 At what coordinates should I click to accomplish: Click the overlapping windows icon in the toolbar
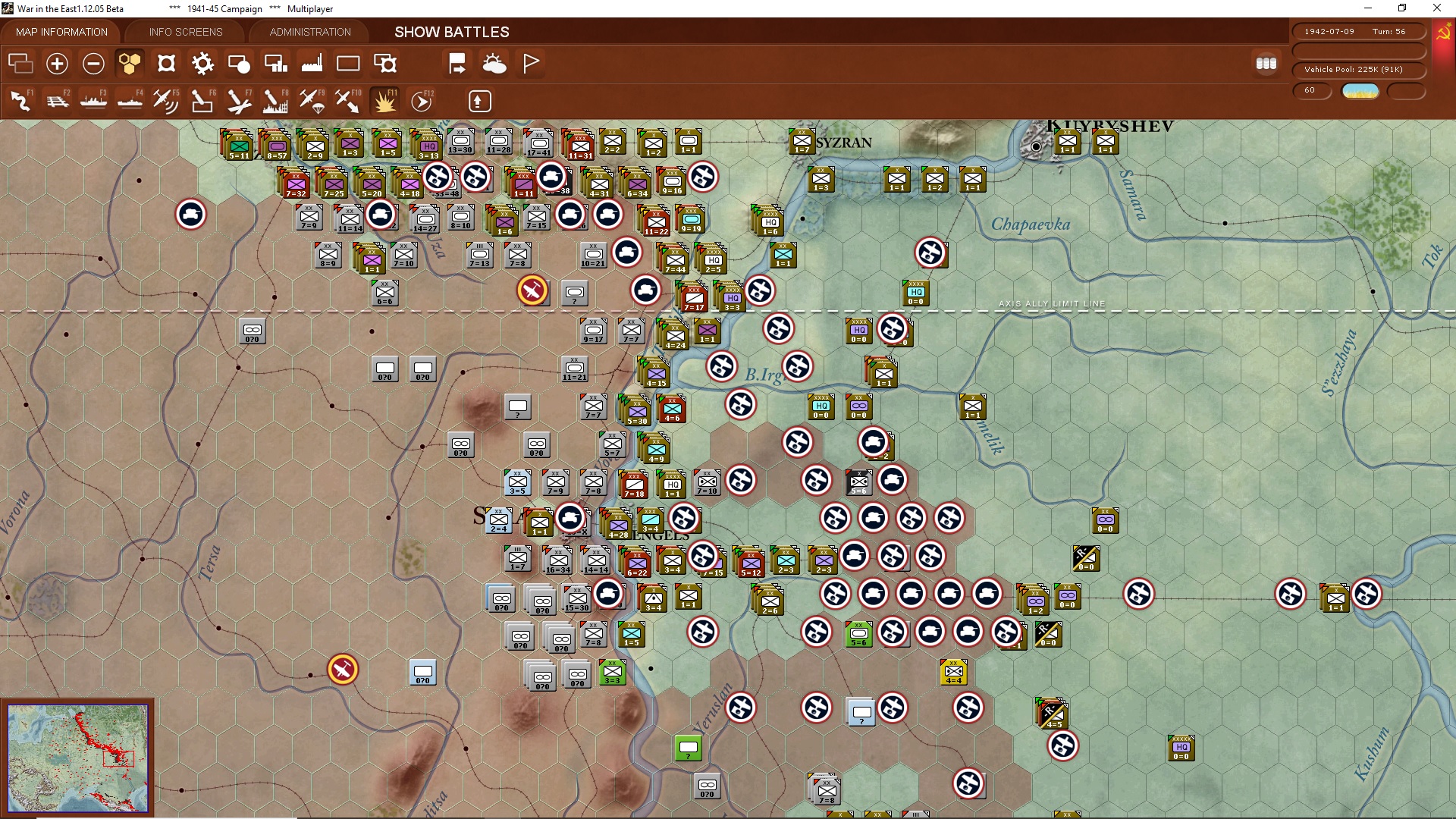[x=20, y=64]
